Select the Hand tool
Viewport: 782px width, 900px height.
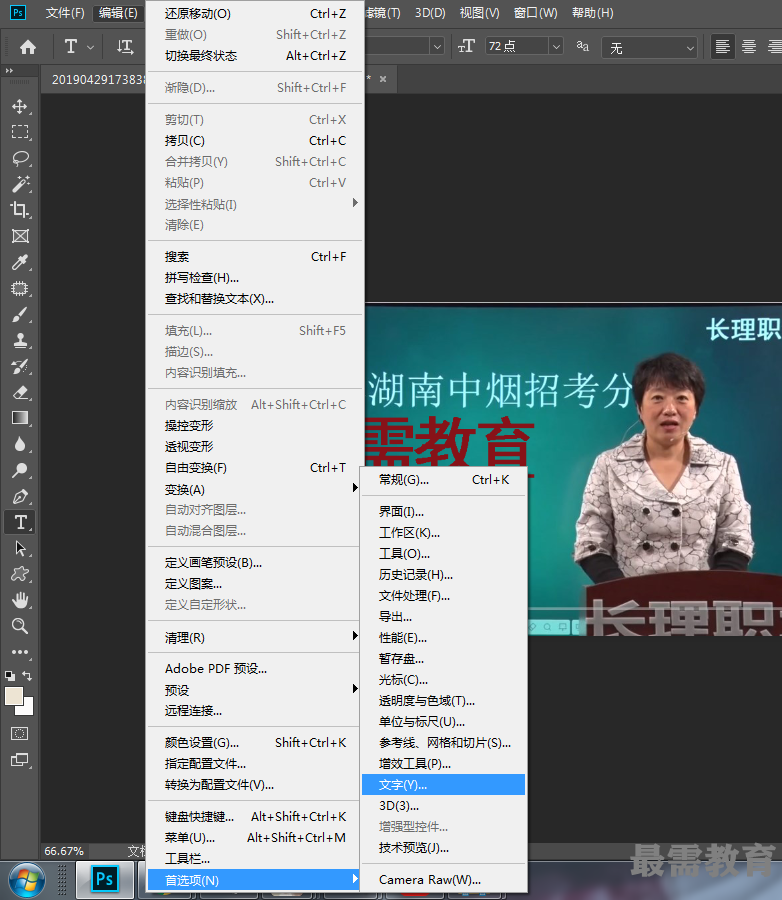tap(20, 600)
